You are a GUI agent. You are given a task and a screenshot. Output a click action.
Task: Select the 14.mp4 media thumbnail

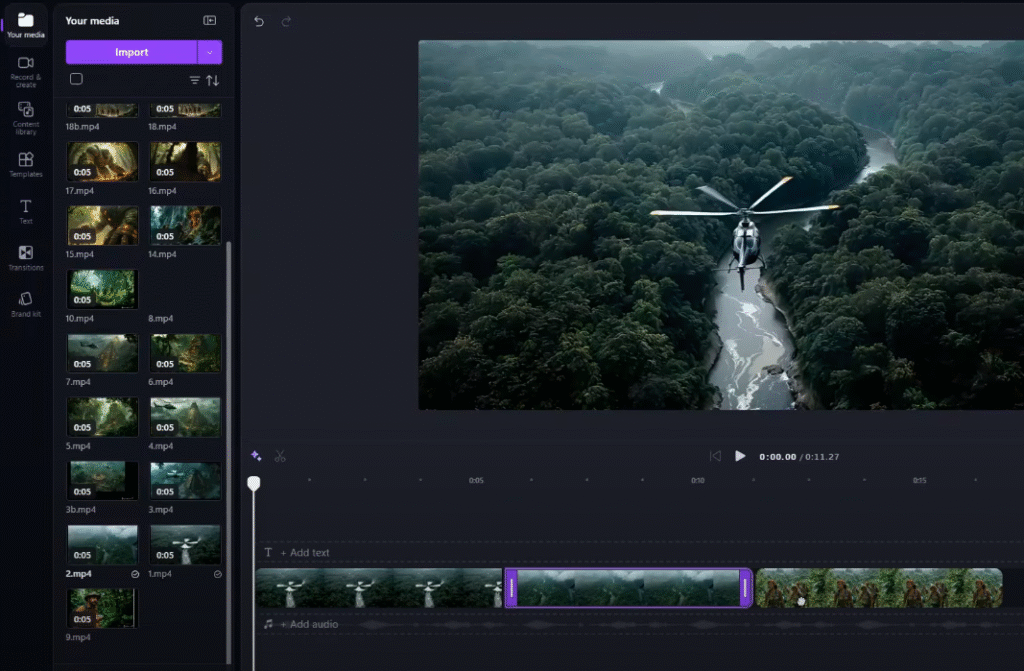(185, 225)
